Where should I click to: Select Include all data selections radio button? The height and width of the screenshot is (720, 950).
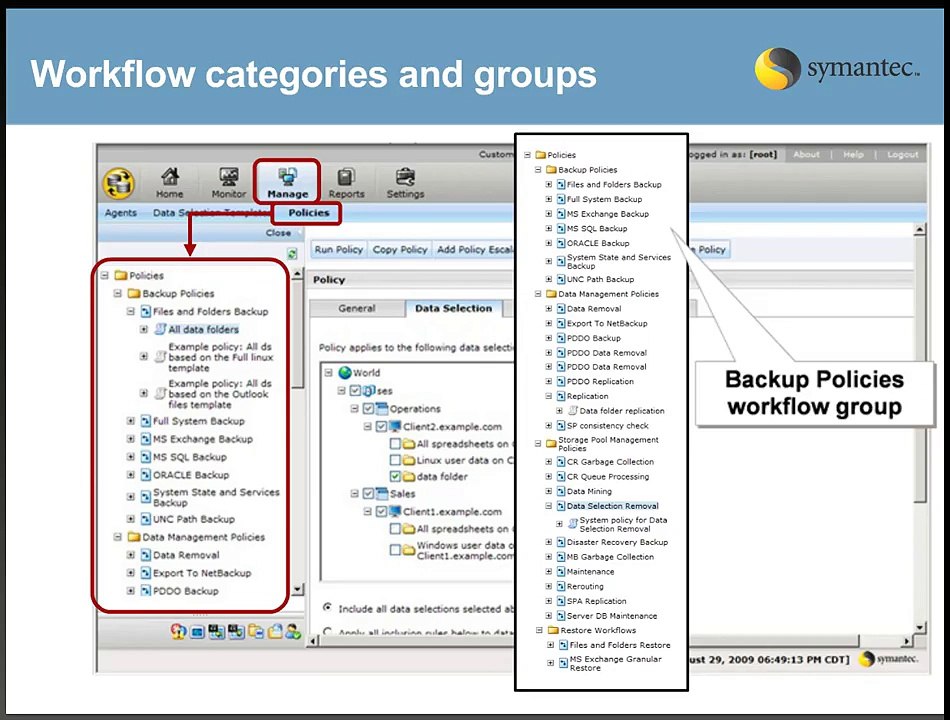(328, 607)
